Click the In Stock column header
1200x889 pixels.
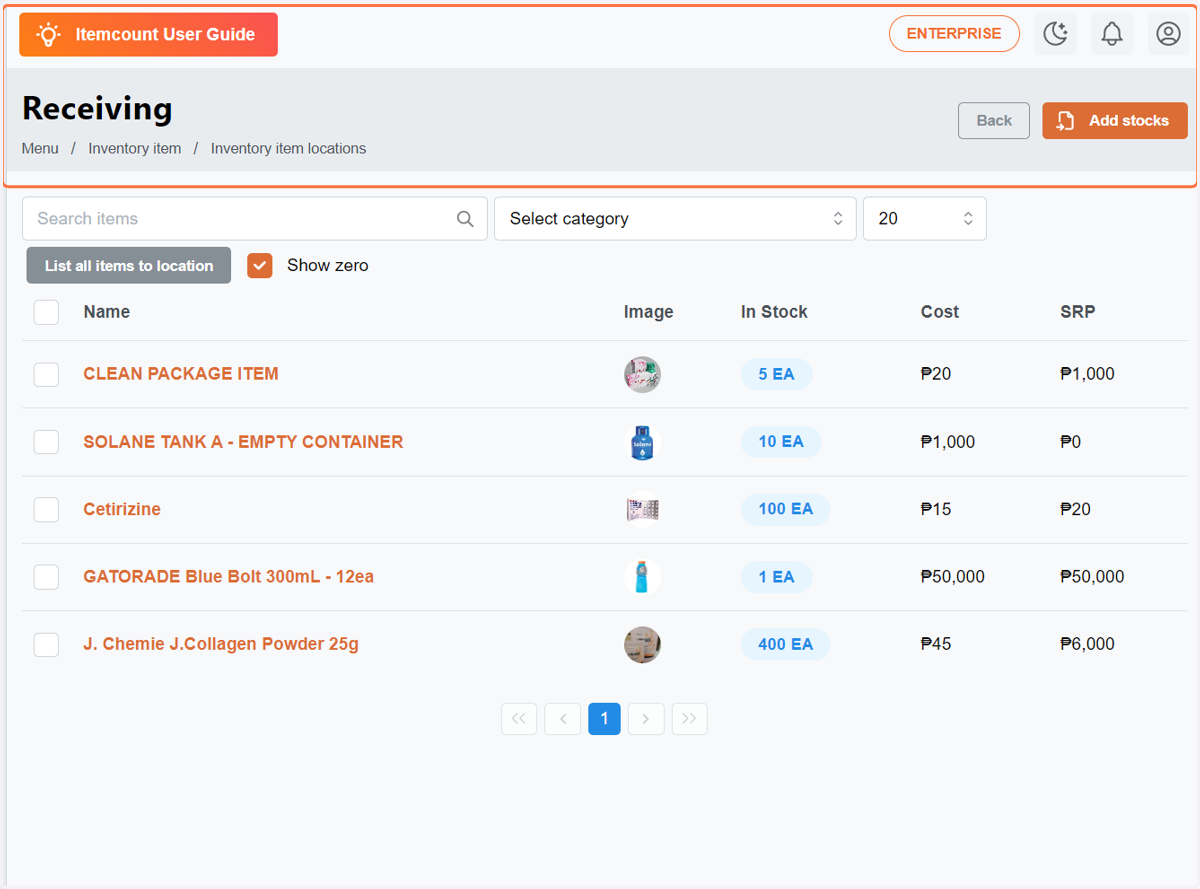[x=774, y=312]
